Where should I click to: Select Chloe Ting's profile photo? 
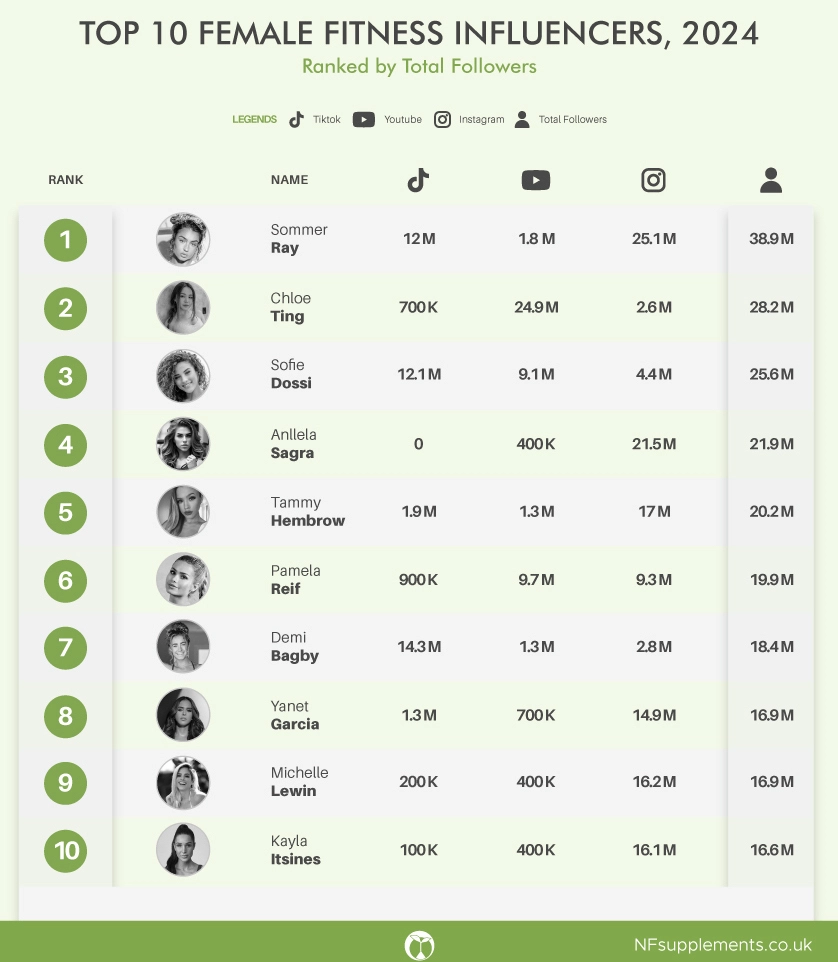pyautogui.click(x=183, y=307)
